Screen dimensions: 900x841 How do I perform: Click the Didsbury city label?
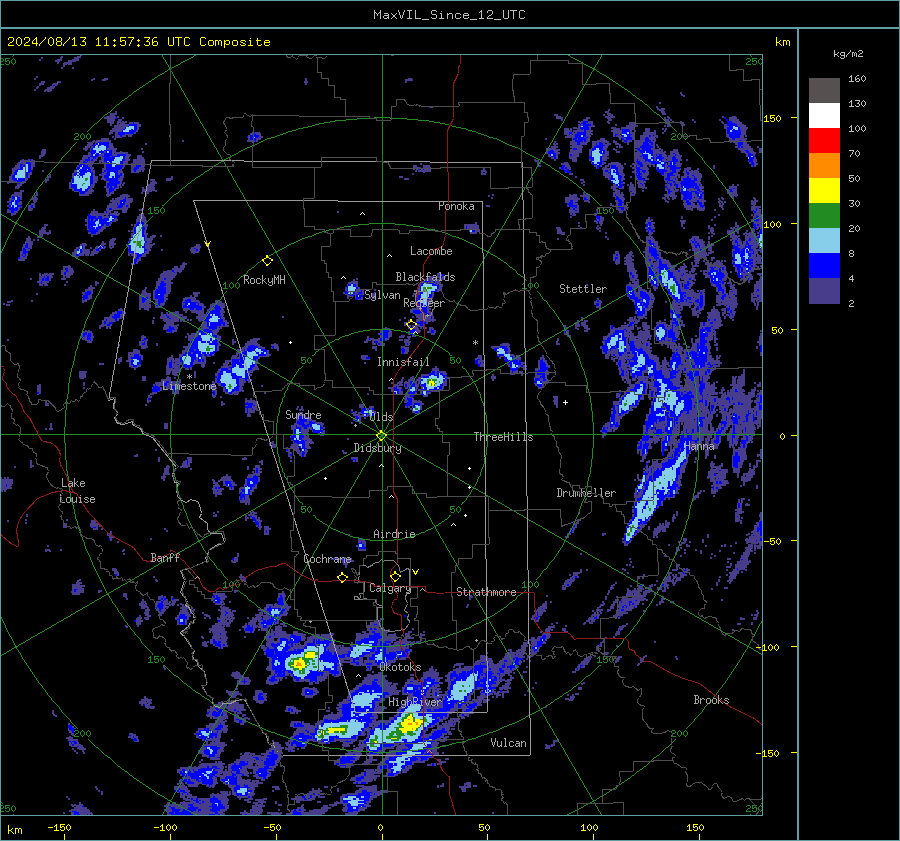point(377,448)
